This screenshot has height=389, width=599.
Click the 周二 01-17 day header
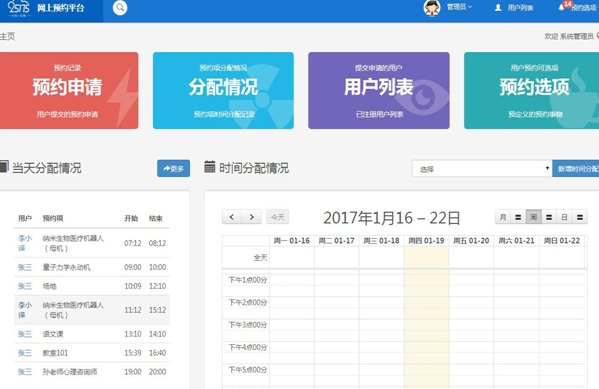pos(337,241)
